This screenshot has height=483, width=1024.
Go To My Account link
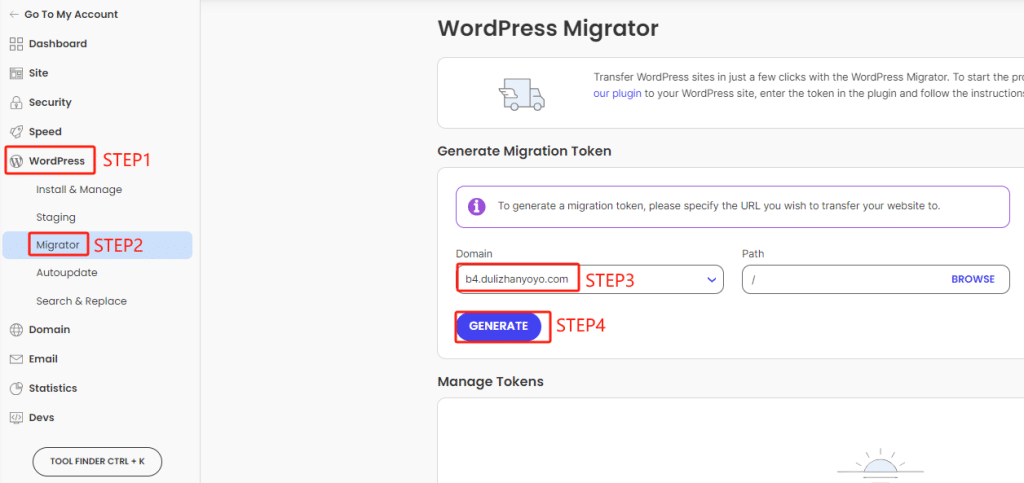pos(71,14)
